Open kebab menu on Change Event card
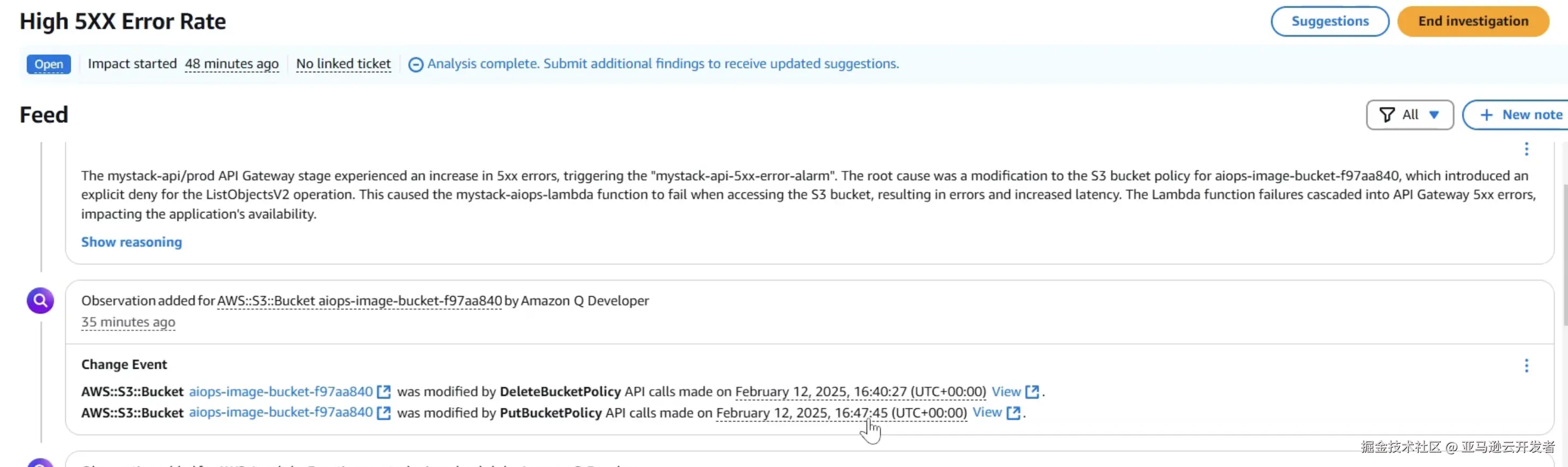The height and width of the screenshot is (467, 1568). [1526, 365]
